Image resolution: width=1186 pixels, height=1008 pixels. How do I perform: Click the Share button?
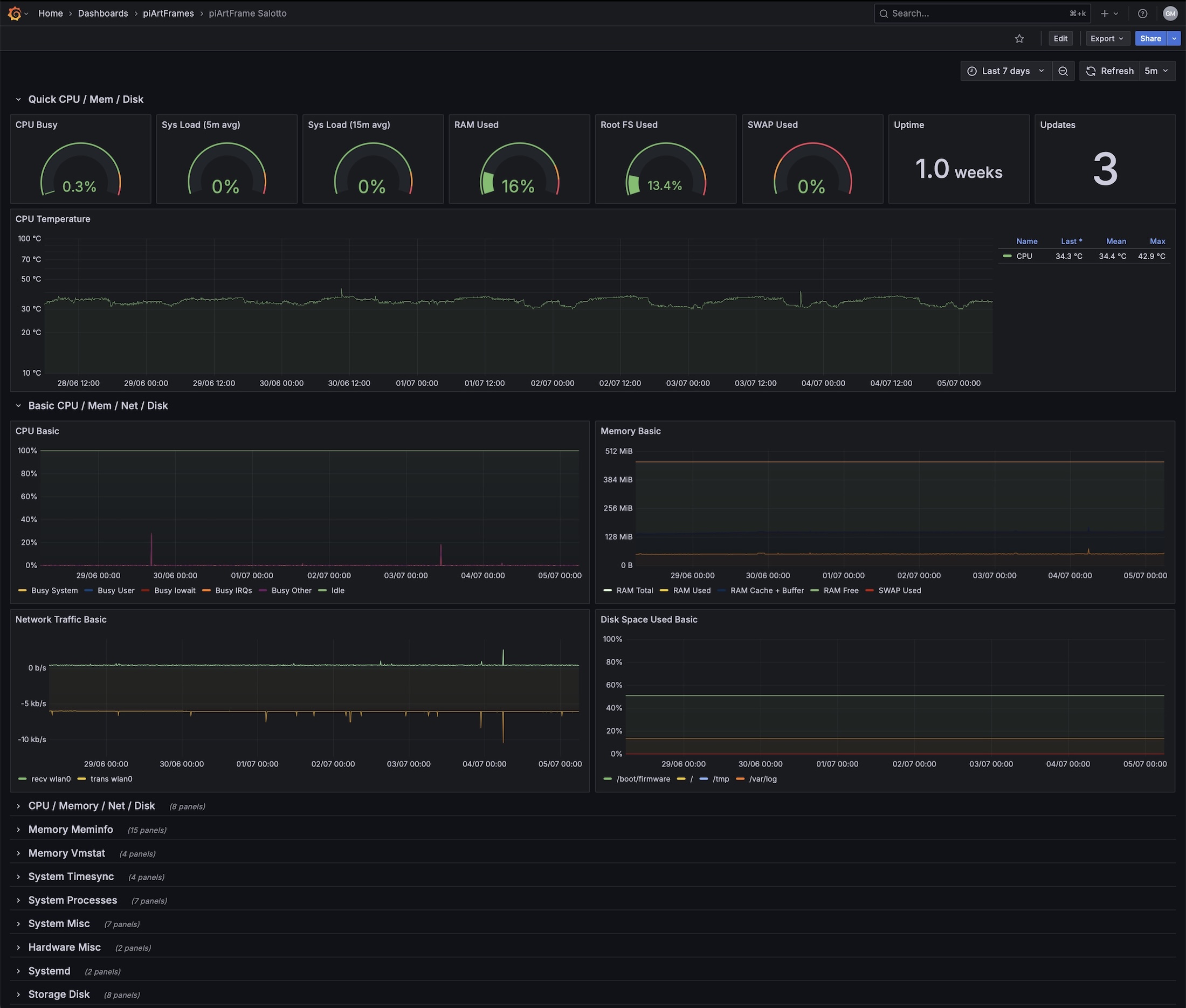point(1150,39)
